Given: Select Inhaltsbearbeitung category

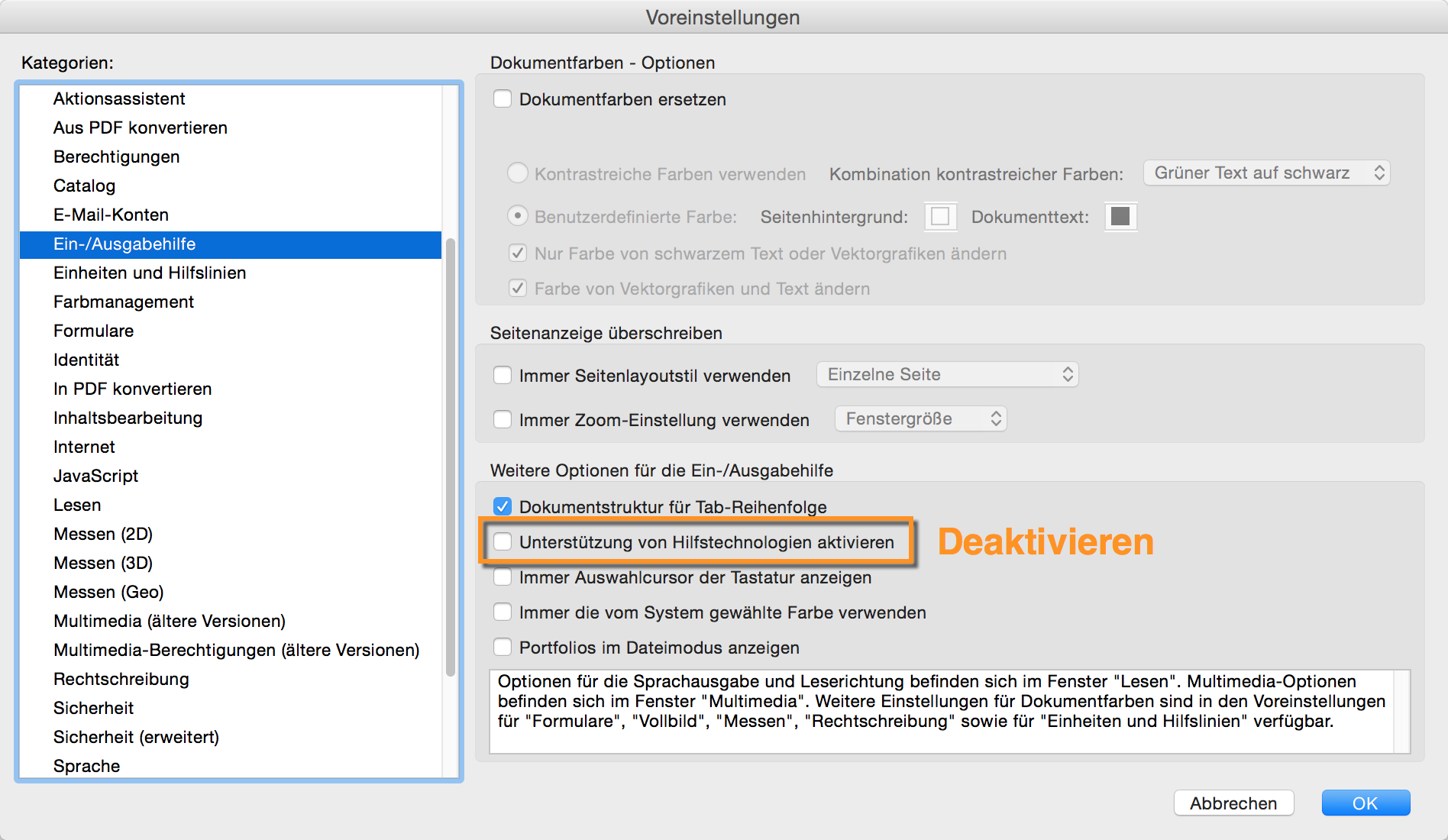Looking at the screenshot, I should pos(231,418).
